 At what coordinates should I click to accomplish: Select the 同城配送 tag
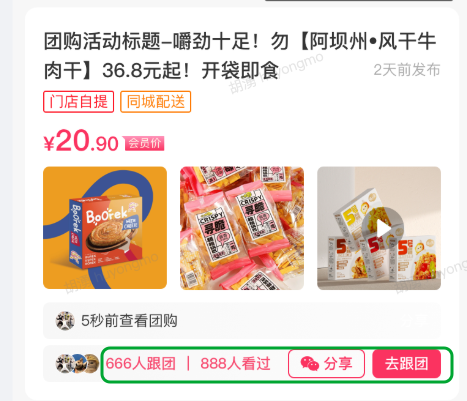[x=156, y=102]
